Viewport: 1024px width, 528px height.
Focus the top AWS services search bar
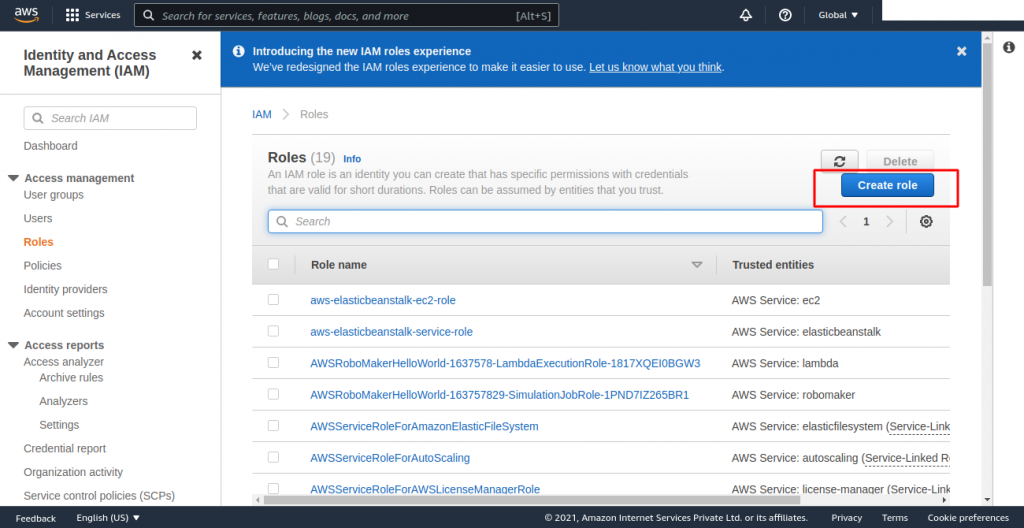(346, 15)
